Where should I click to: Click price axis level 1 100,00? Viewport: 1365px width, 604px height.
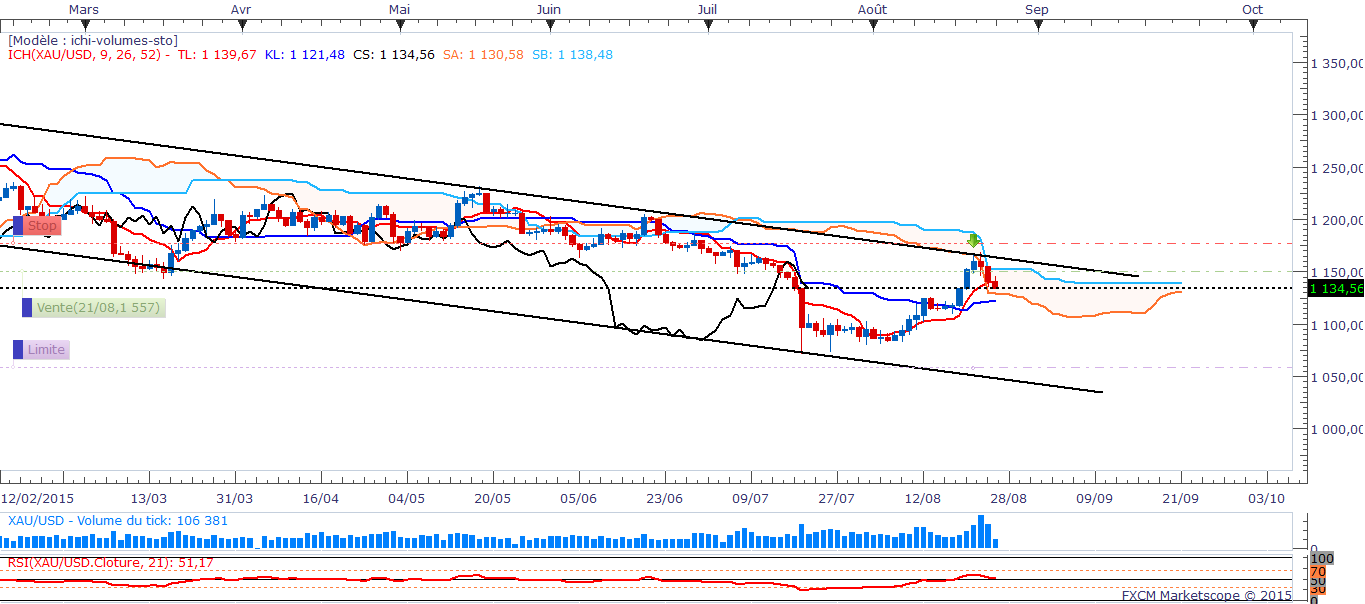1338,325
